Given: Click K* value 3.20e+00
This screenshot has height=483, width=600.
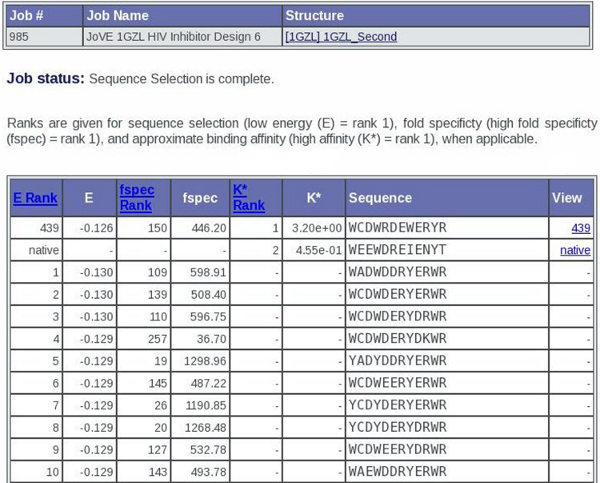Looking at the screenshot, I should (x=316, y=228).
